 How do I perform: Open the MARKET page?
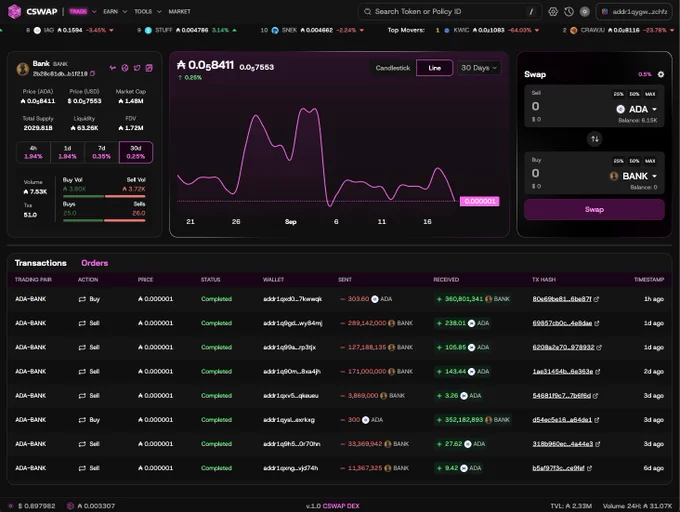point(180,12)
